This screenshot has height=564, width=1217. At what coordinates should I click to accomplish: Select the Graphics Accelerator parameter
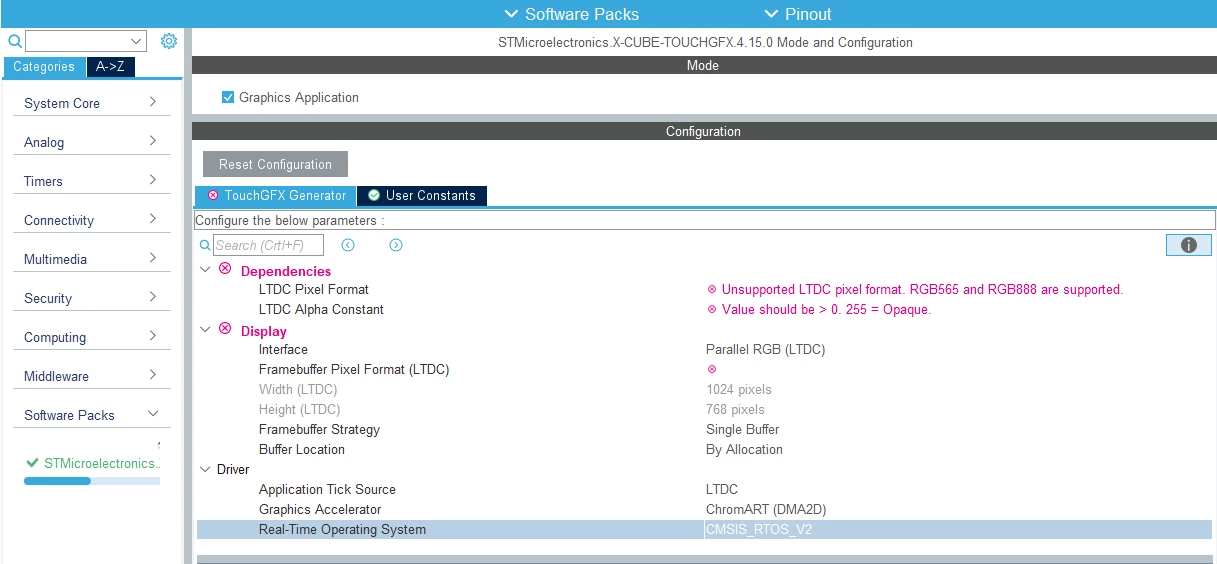(704, 509)
